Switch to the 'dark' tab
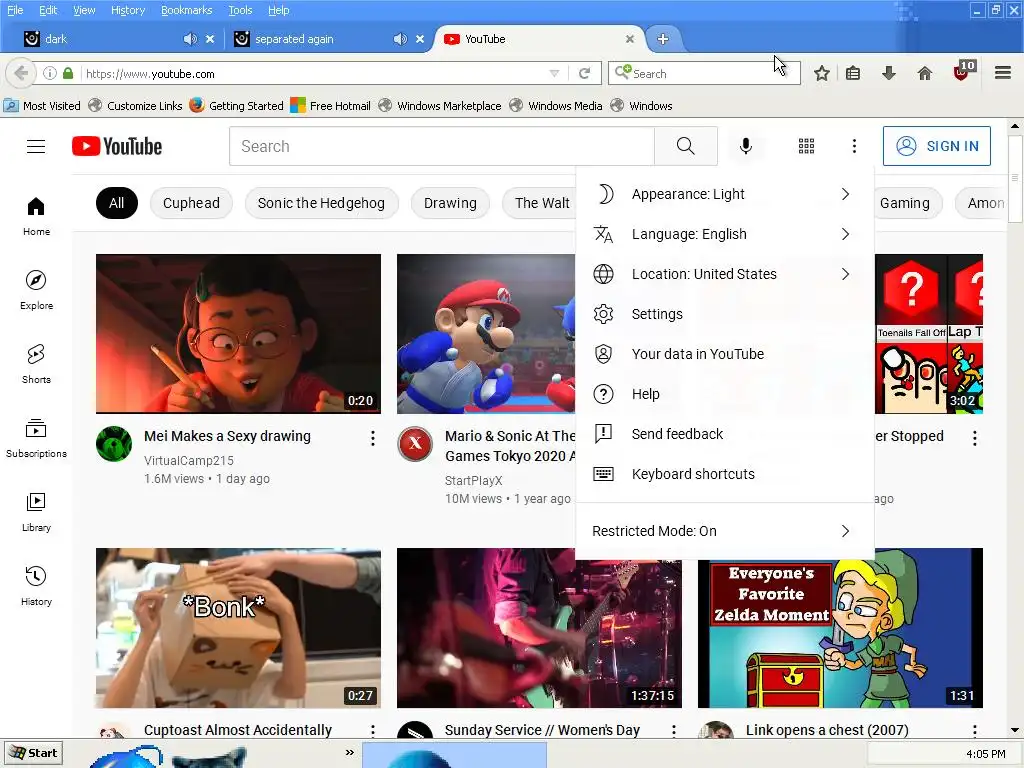 tap(118, 39)
